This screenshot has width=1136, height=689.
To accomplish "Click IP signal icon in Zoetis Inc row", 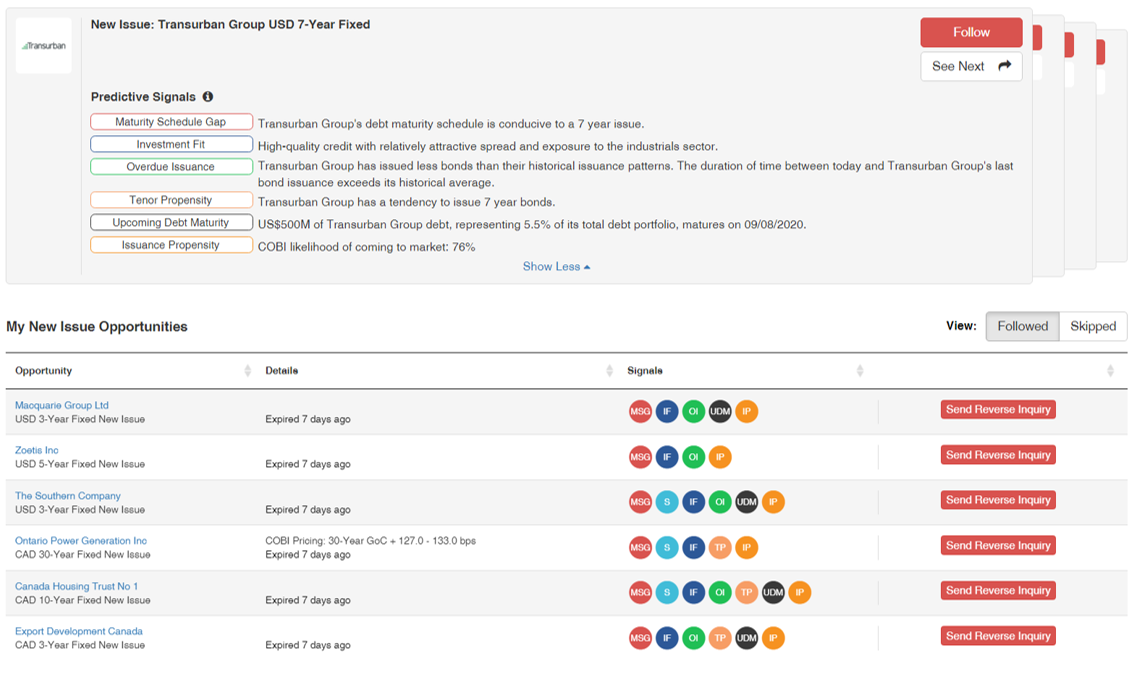I will click(720, 457).
